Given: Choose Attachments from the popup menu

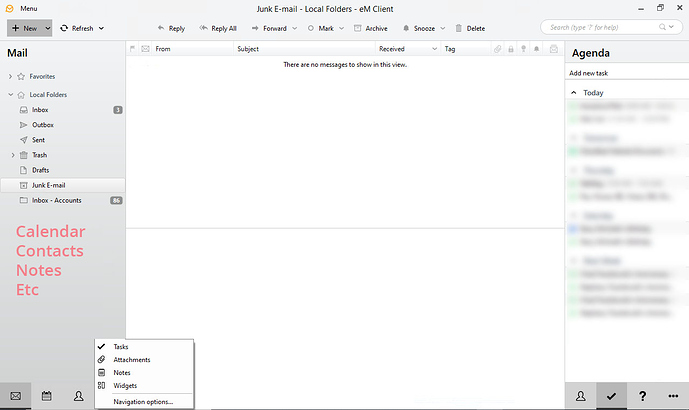Looking at the screenshot, I should (x=144, y=359).
